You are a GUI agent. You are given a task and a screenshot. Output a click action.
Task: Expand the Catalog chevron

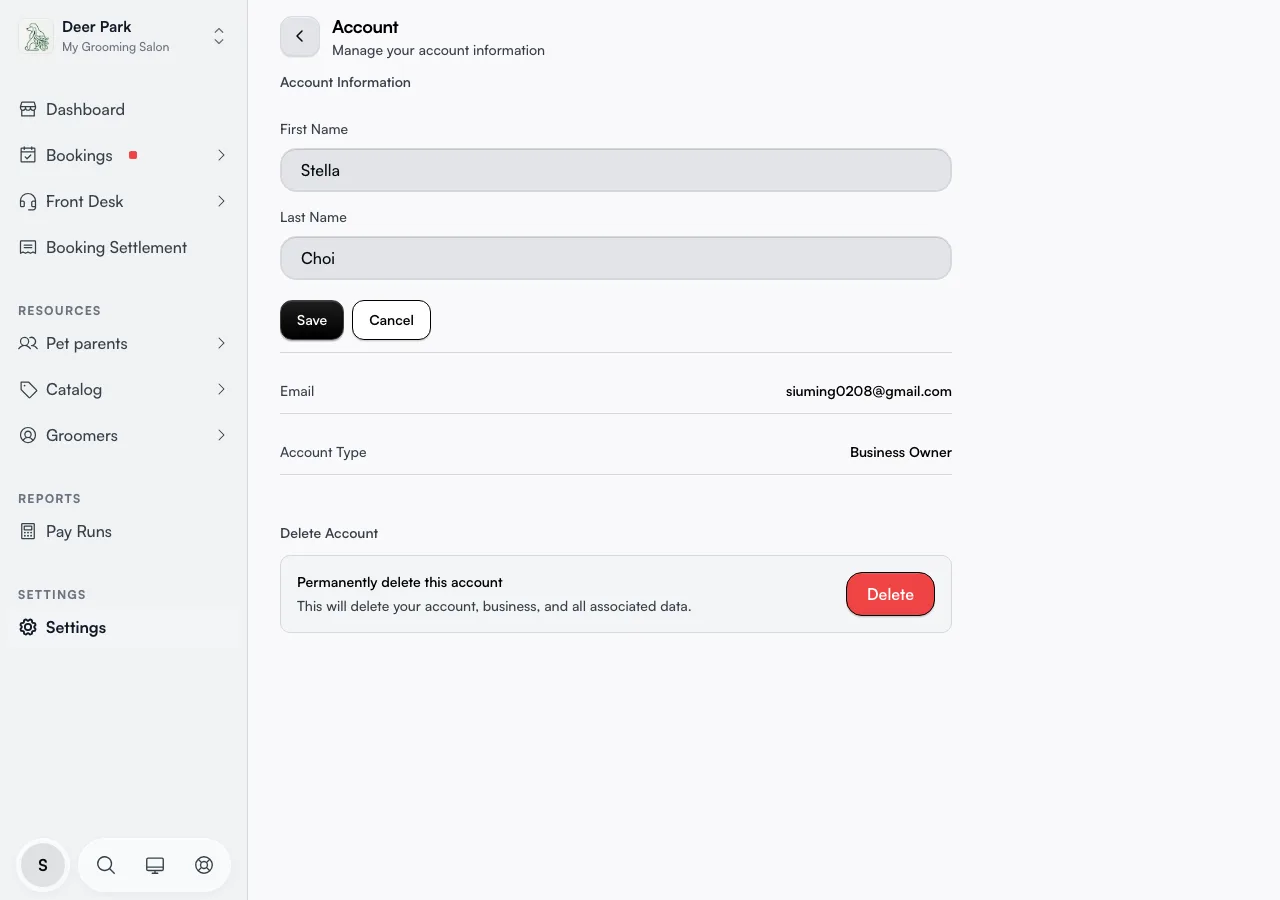tap(221, 389)
